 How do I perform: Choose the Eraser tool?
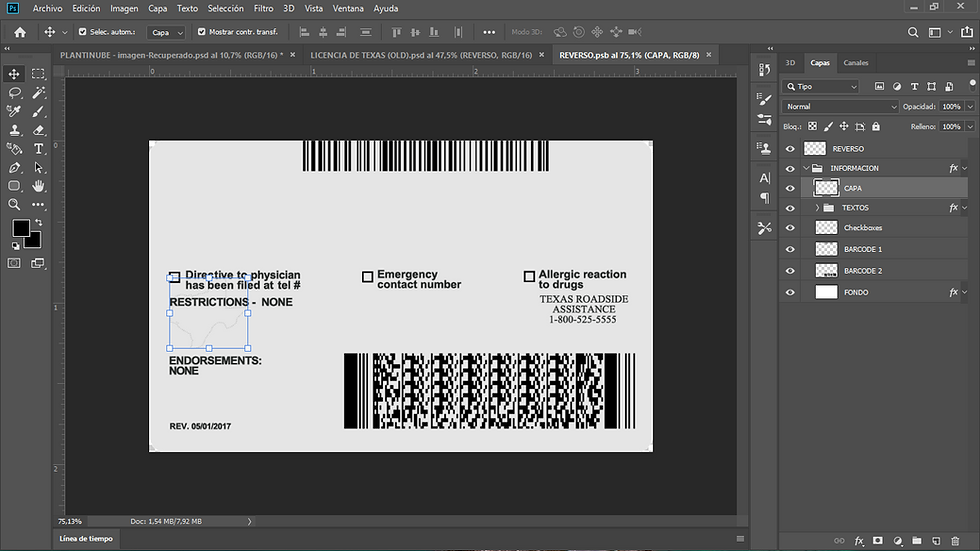[38, 130]
